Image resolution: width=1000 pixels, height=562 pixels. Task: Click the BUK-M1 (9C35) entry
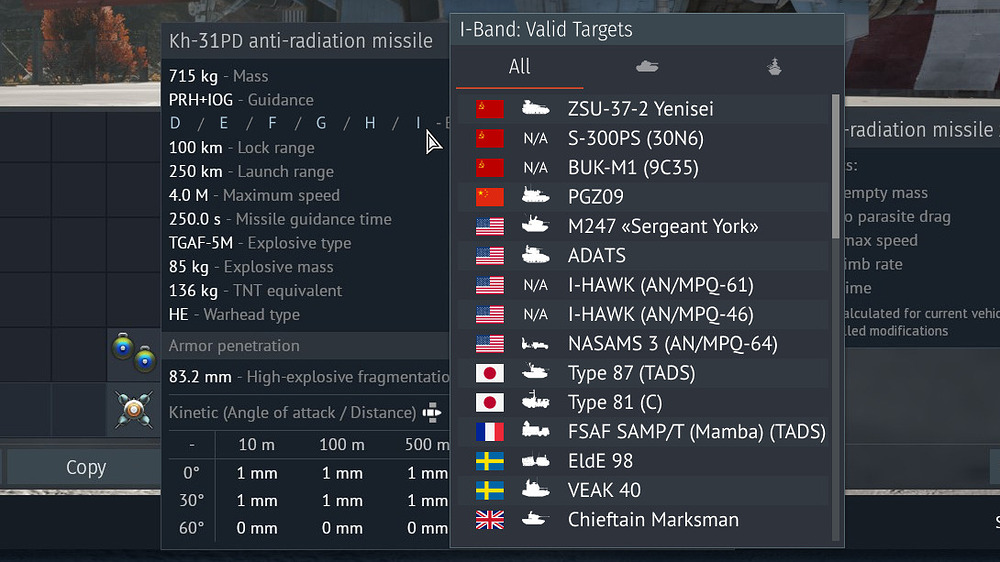point(643,168)
